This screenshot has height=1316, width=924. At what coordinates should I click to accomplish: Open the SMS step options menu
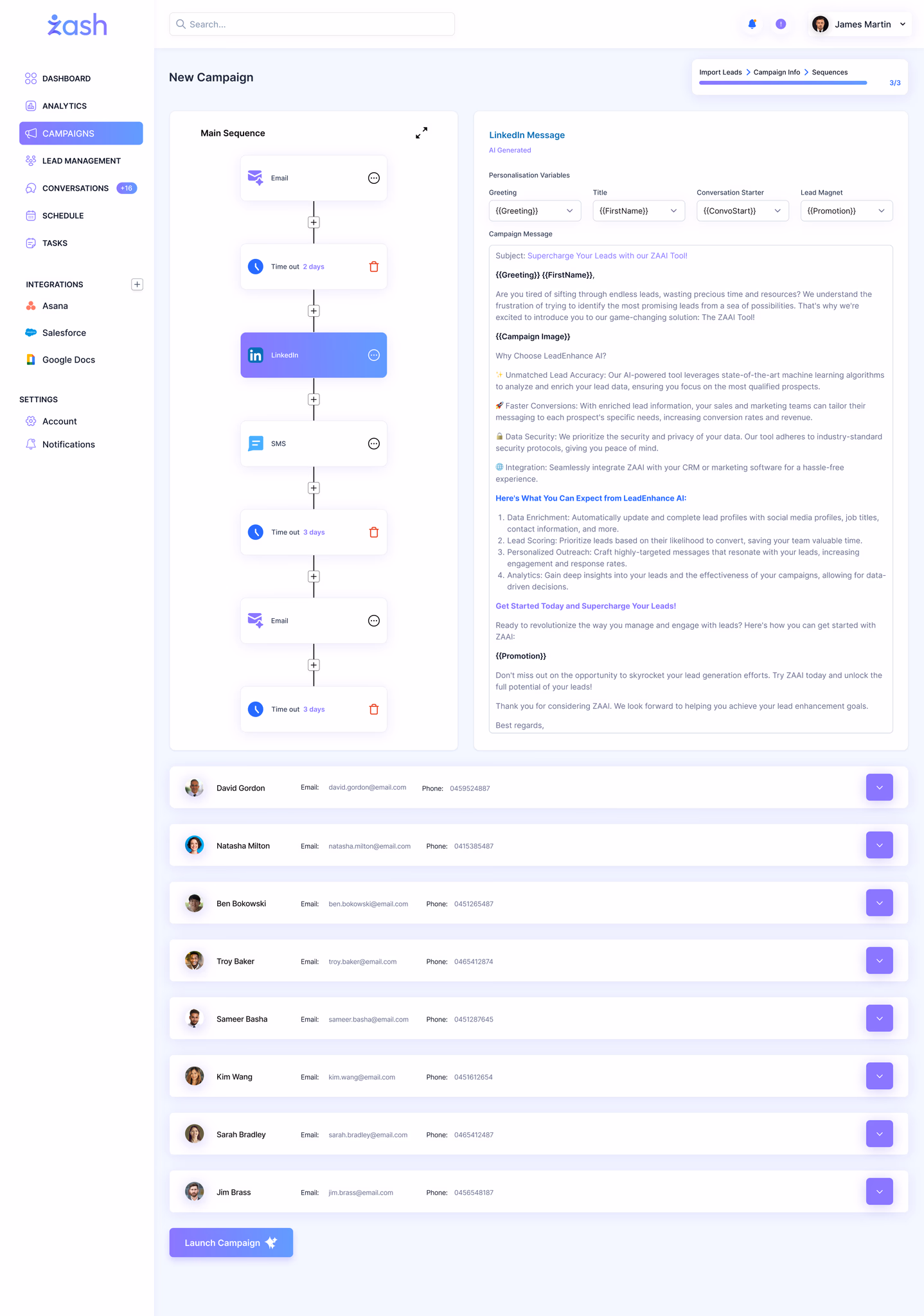374,444
